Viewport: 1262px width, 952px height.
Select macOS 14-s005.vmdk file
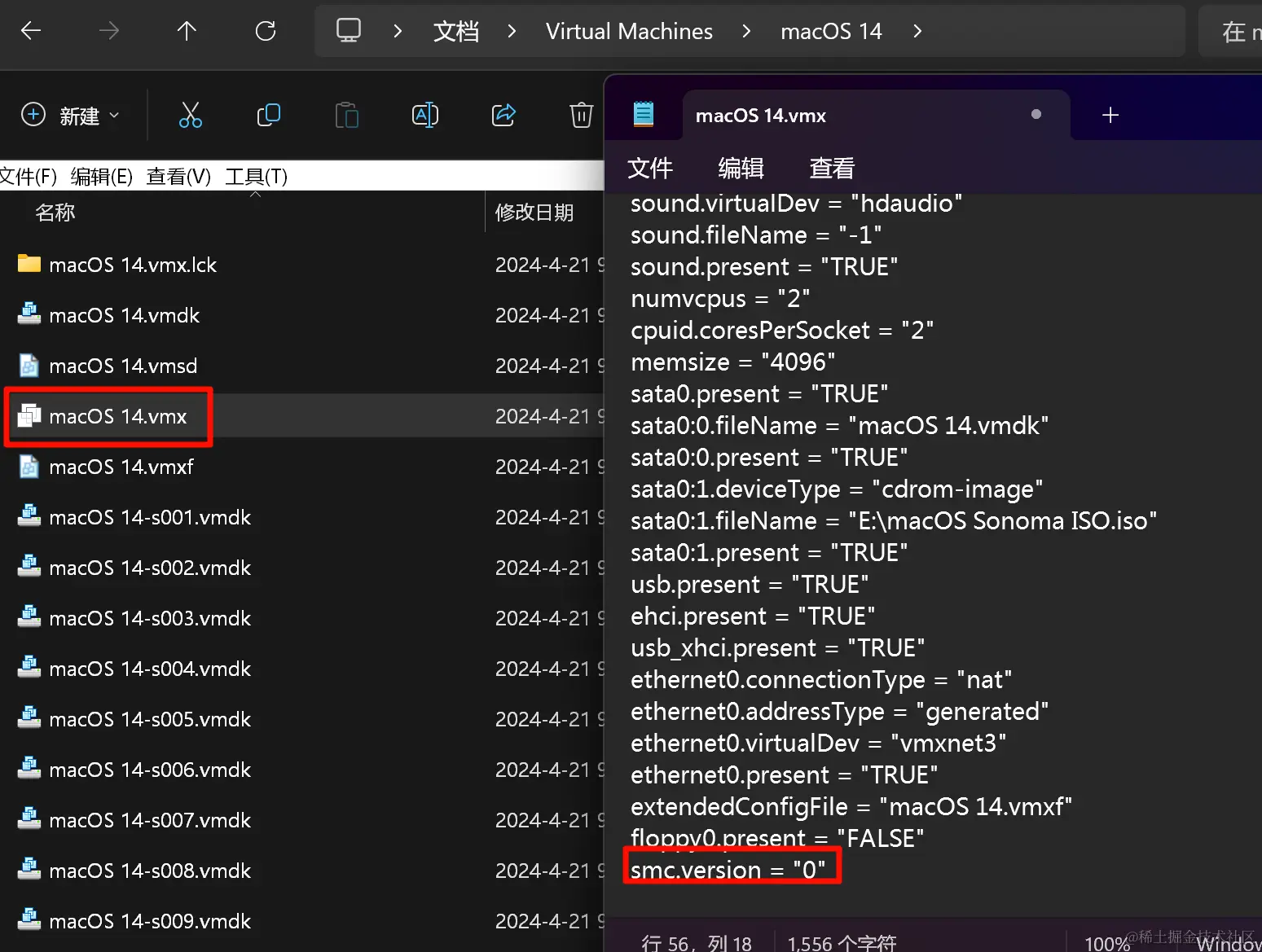150,719
